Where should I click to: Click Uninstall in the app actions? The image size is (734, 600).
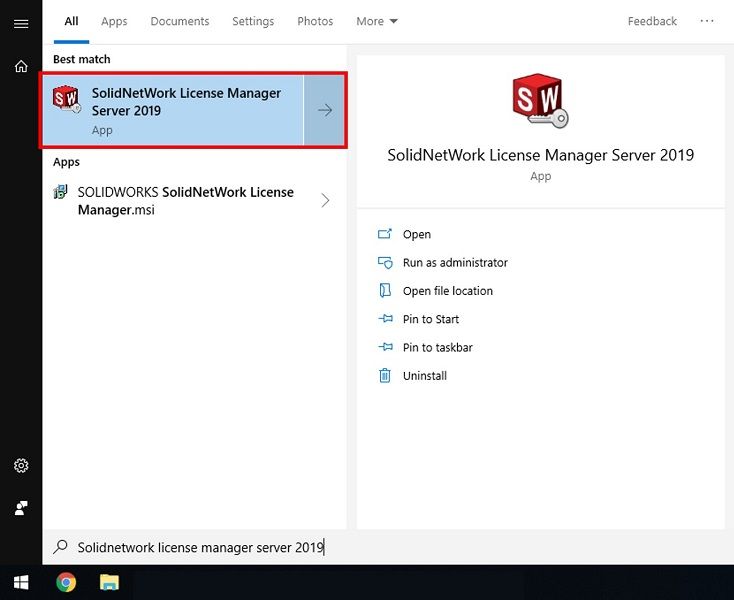[424, 376]
